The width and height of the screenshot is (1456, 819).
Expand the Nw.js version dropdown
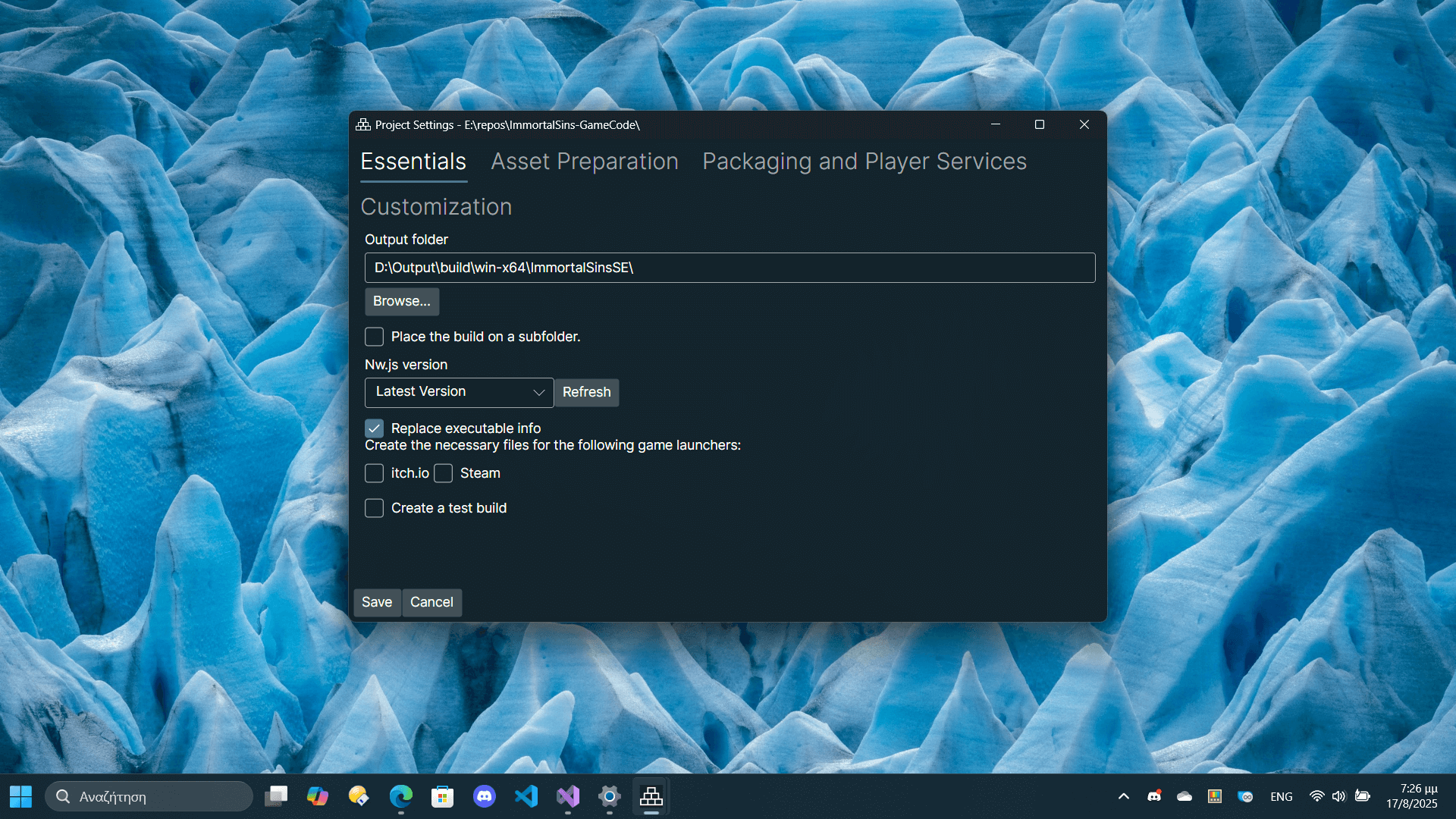click(x=459, y=392)
